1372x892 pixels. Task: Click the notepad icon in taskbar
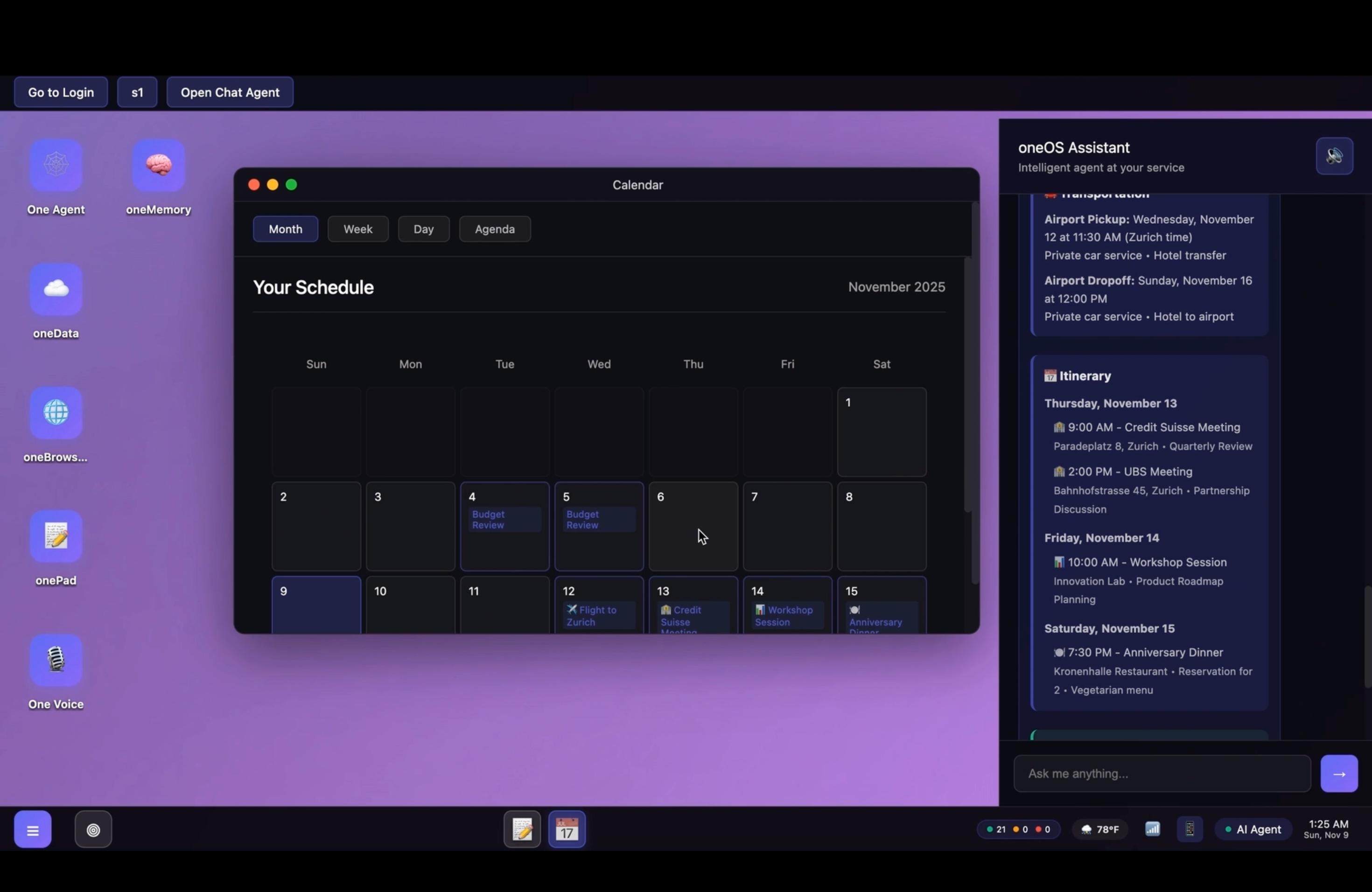pyautogui.click(x=522, y=829)
